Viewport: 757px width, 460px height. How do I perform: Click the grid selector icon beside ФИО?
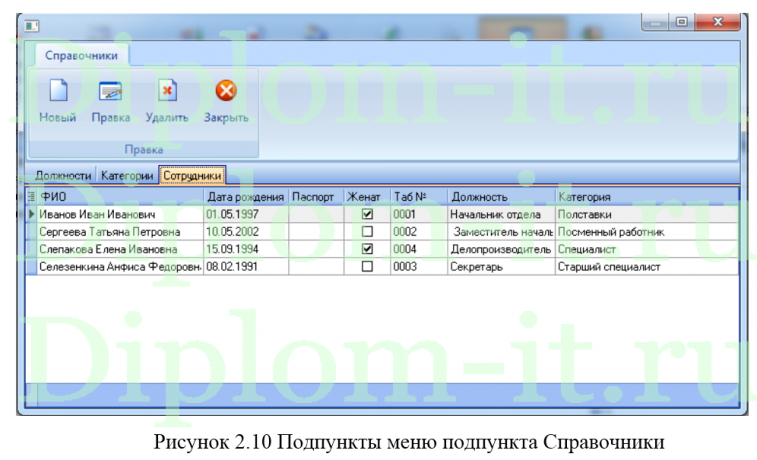31,196
